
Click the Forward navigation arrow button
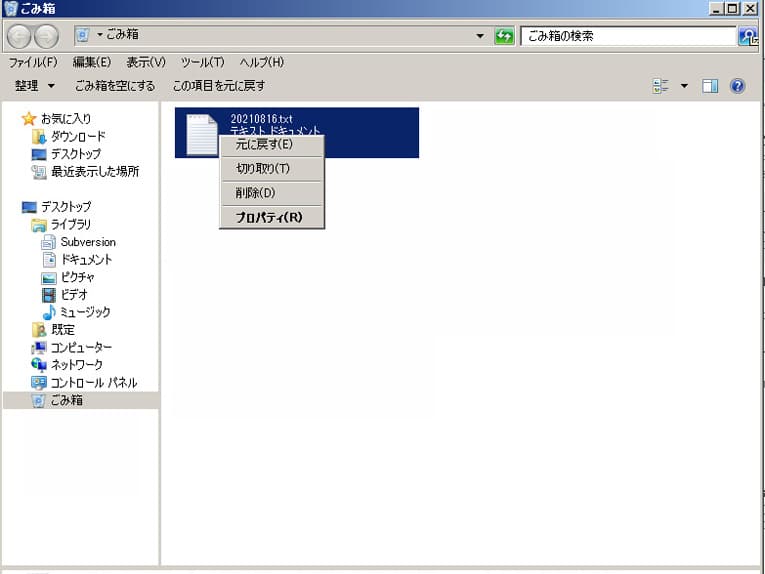[x=46, y=36]
